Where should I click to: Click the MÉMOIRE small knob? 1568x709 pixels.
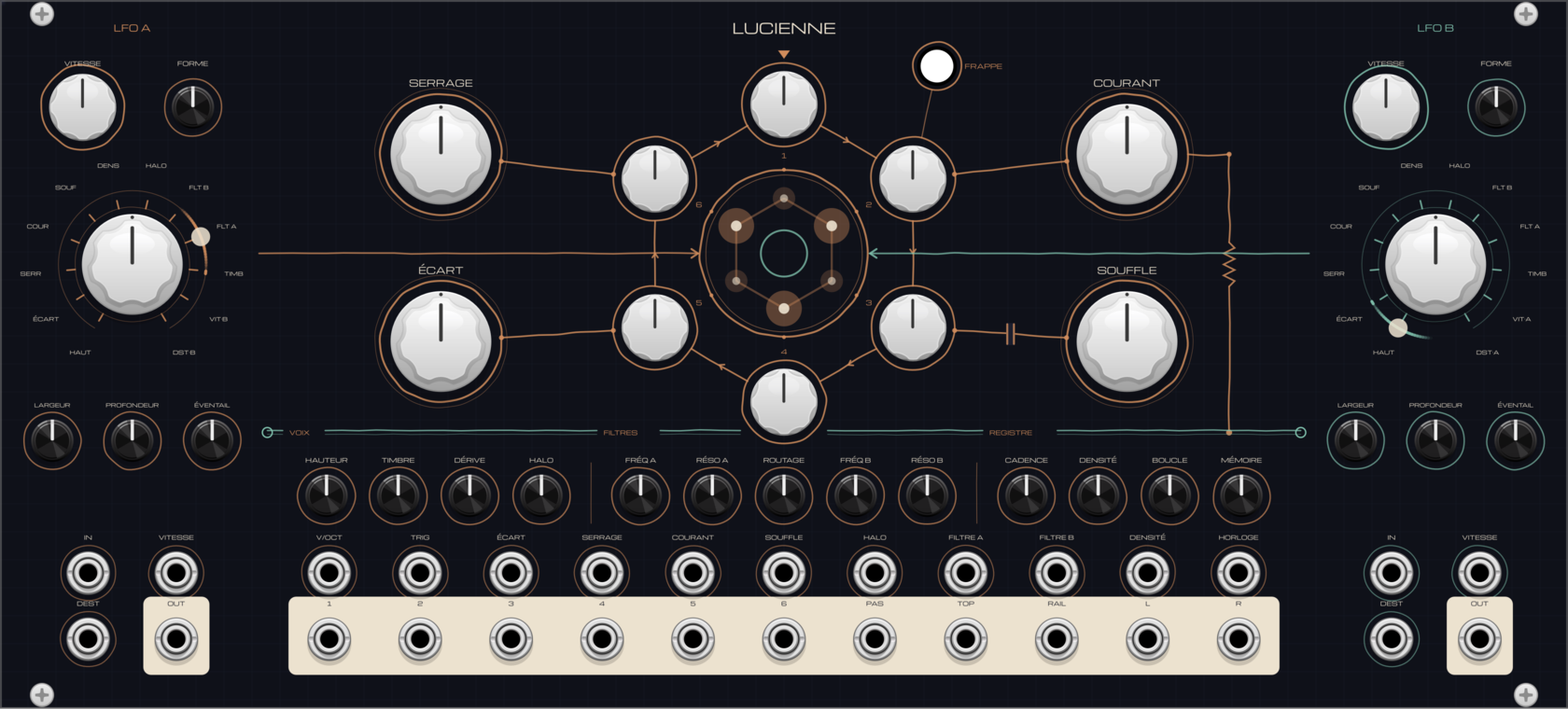(1240, 495)
